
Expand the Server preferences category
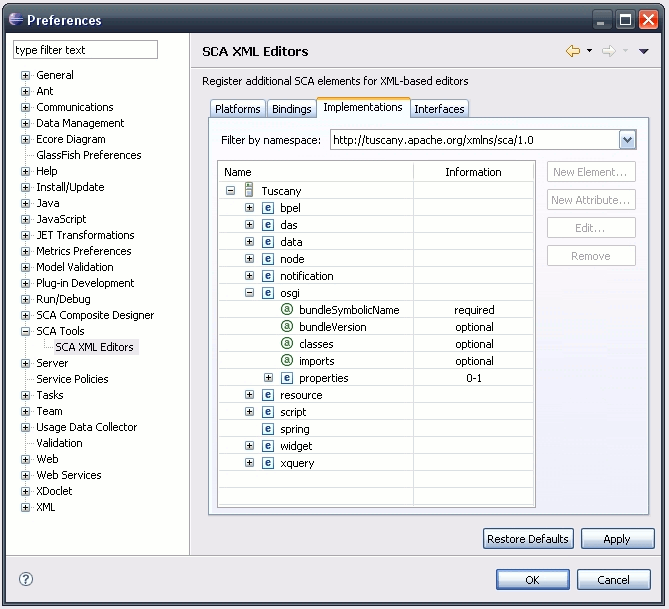[x=26, y=363]
